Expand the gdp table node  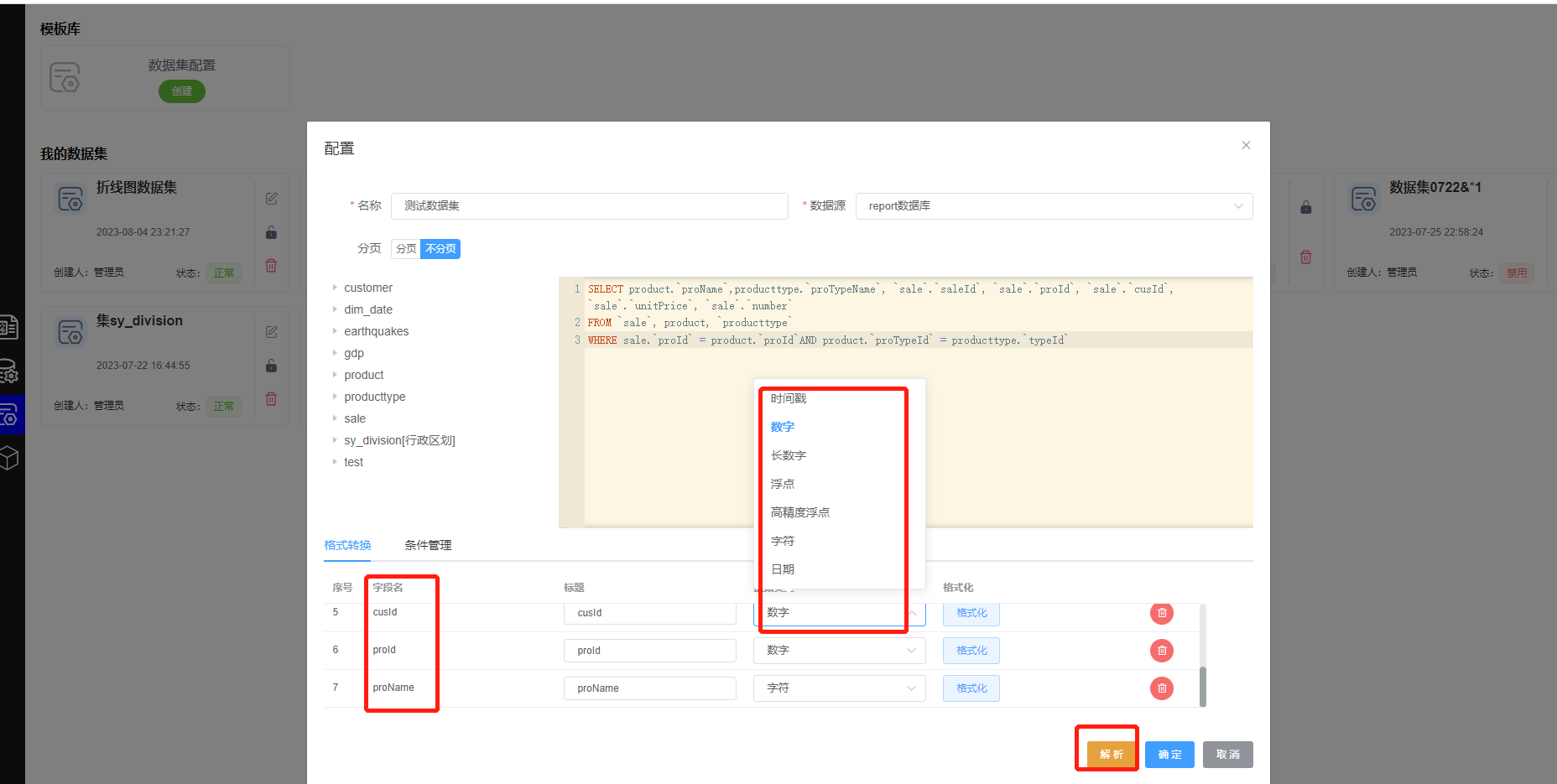click(335, 353)
